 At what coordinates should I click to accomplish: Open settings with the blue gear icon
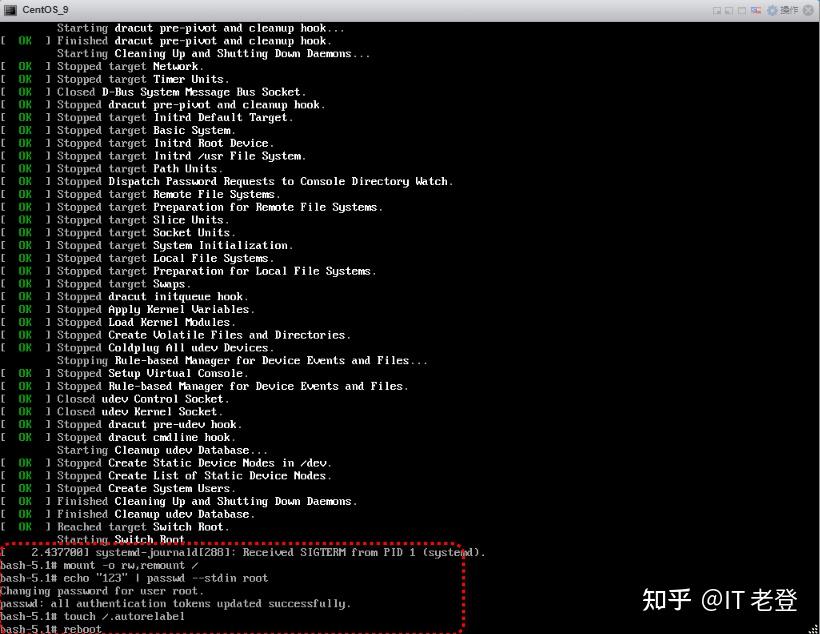tap(771, 10)
